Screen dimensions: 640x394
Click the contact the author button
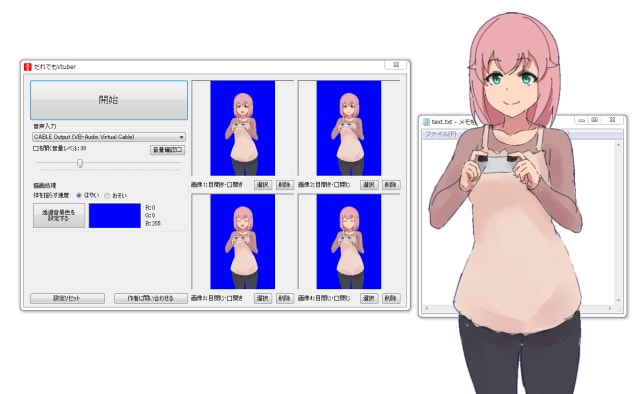tap(151, 298)
